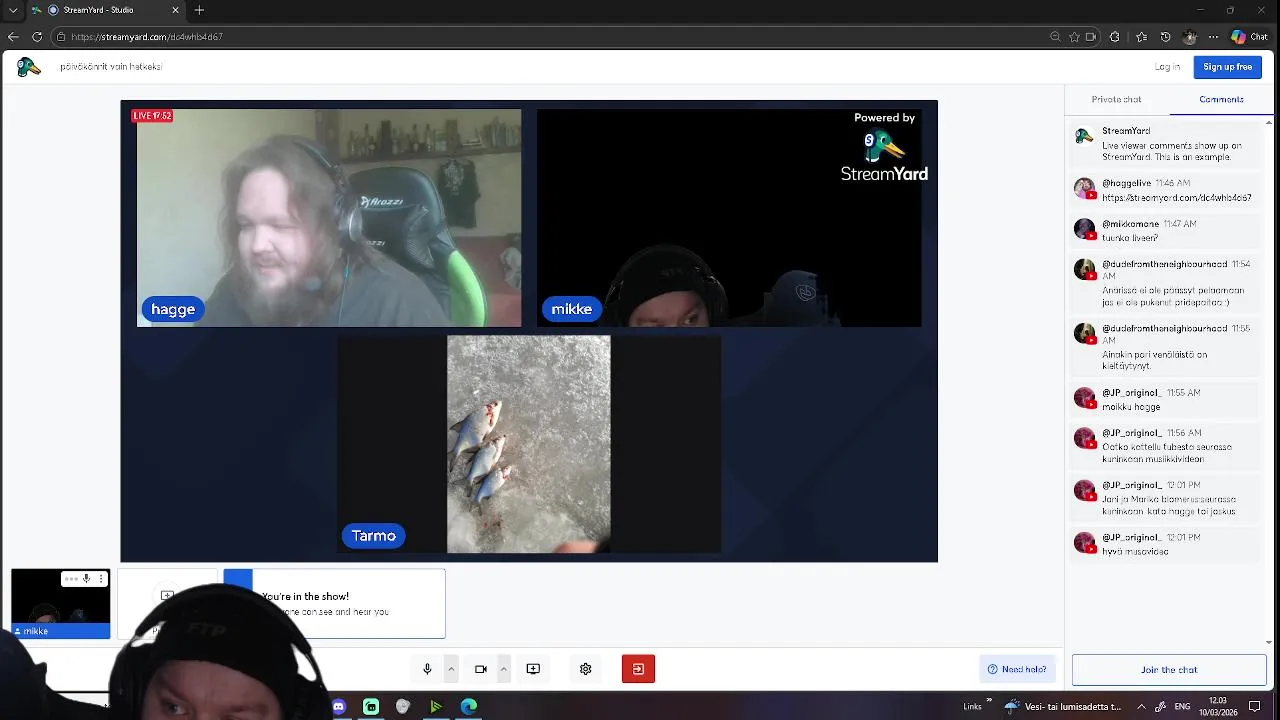The height and width of the screenshot is (720, 1280).
Task: Open StreamYard settings gear
Action: [x=586, y=669]
